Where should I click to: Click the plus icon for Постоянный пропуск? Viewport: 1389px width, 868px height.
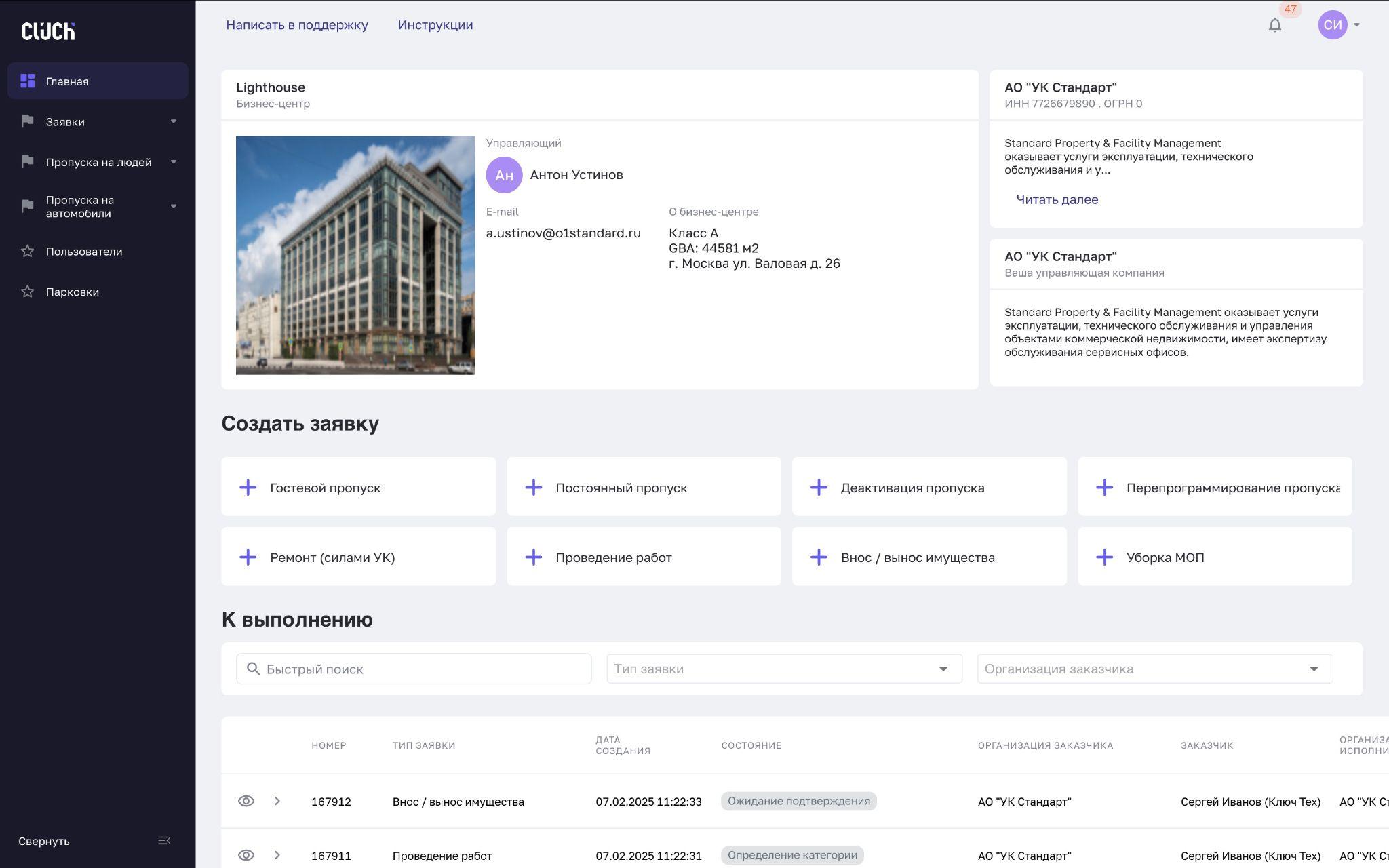[x=534, y=488]
